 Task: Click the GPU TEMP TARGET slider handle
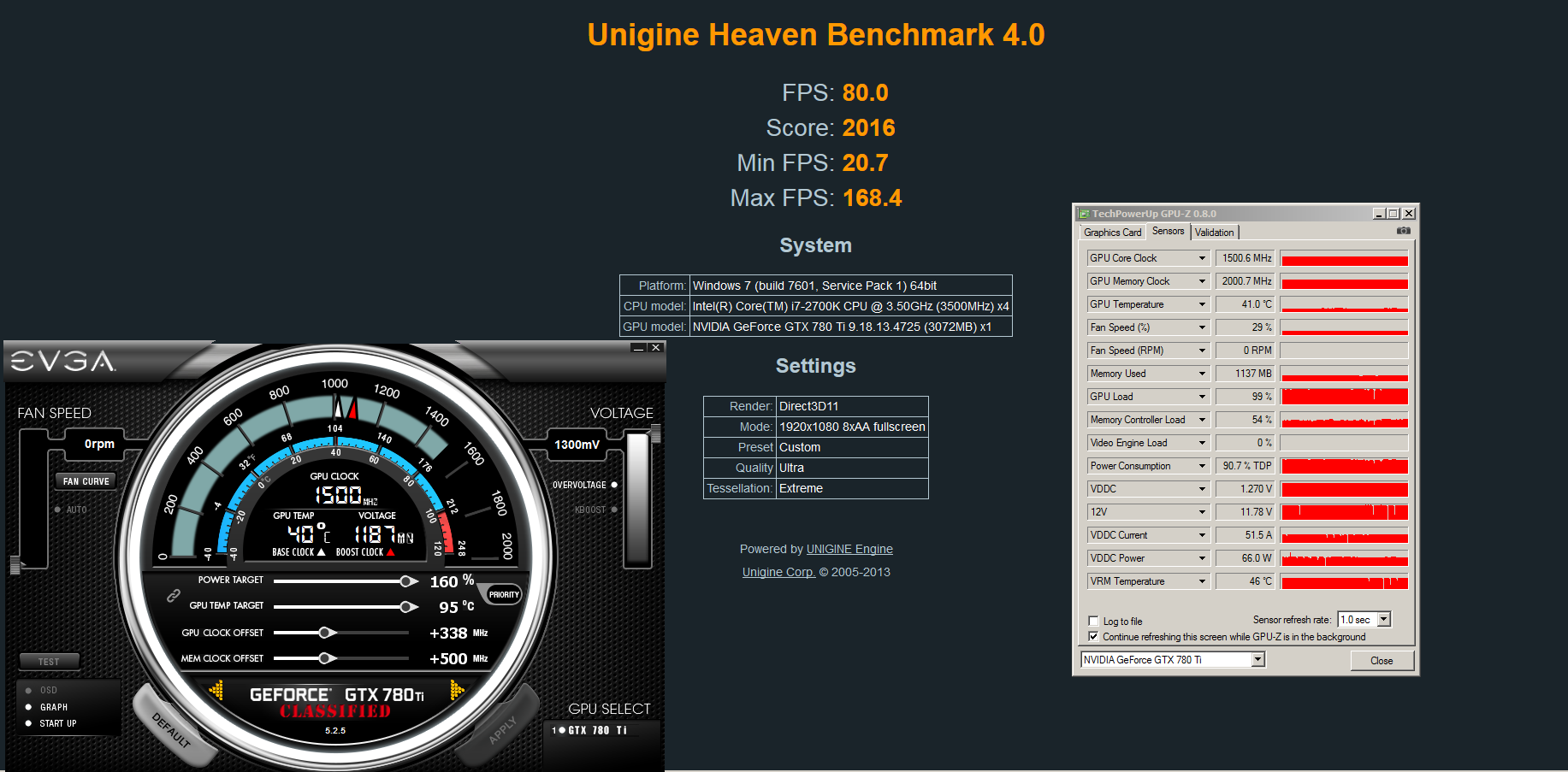tap(409, 607)
